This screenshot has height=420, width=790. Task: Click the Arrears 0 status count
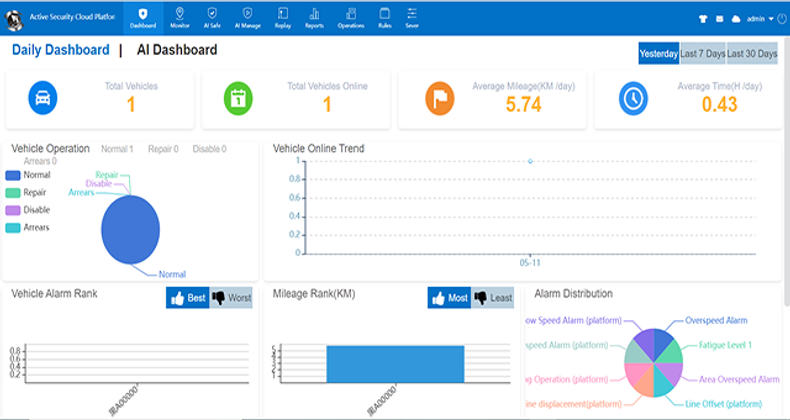point(40,161)
